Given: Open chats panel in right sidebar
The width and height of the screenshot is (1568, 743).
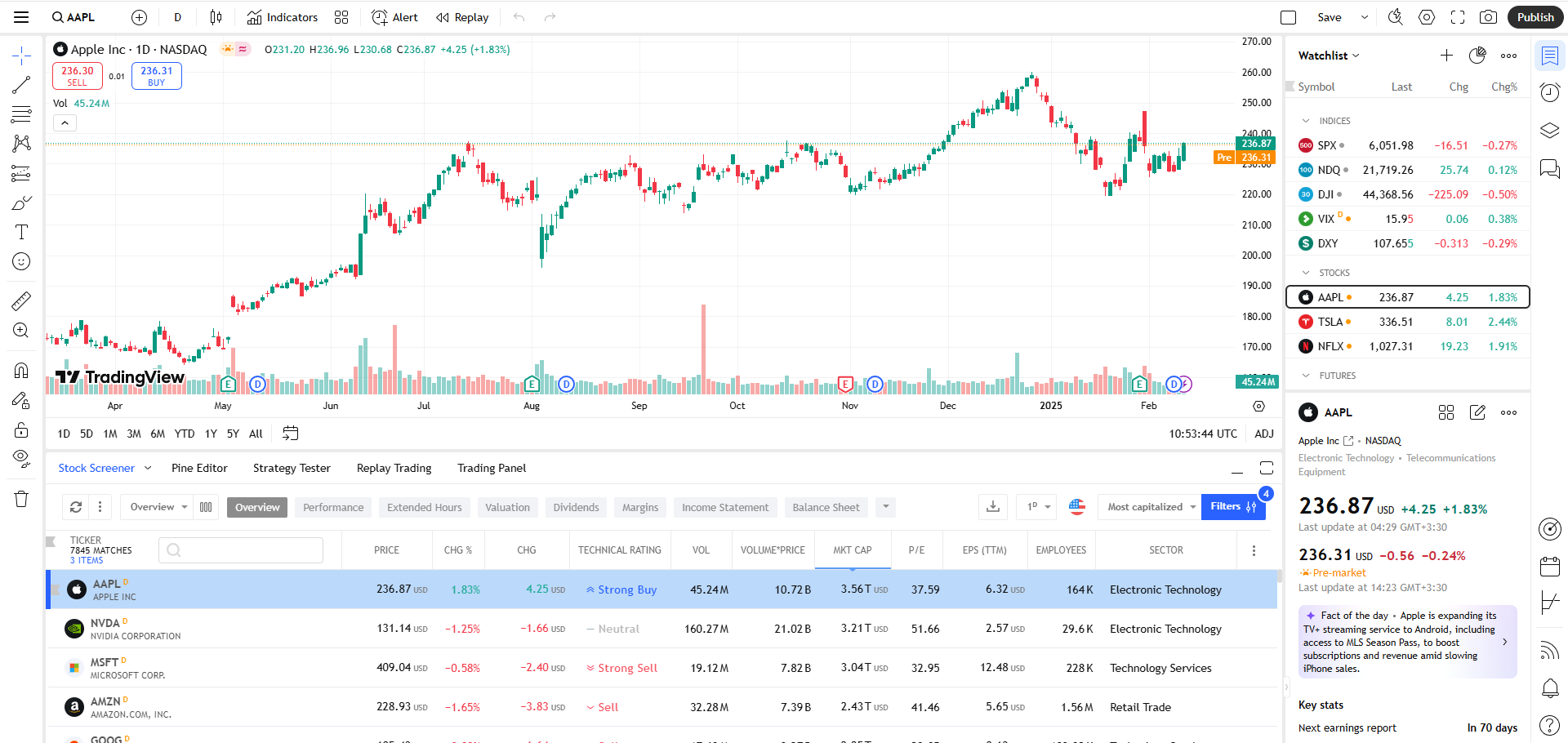Looking at the screenshot, I should tap(1550, 168).
